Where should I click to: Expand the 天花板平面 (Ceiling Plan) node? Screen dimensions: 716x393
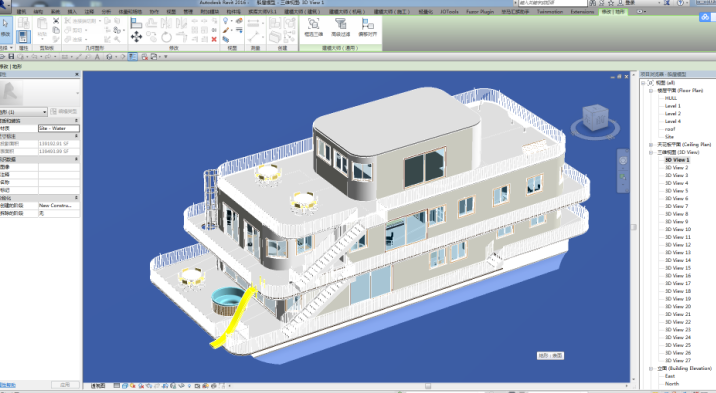[x=651, y=144]
